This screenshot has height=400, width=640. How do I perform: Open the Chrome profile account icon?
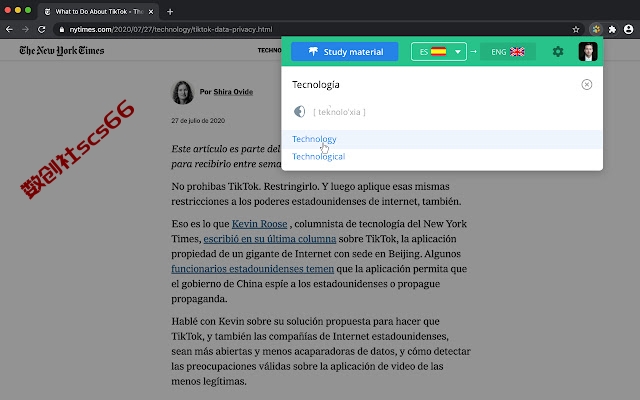(x=629, y=29)
